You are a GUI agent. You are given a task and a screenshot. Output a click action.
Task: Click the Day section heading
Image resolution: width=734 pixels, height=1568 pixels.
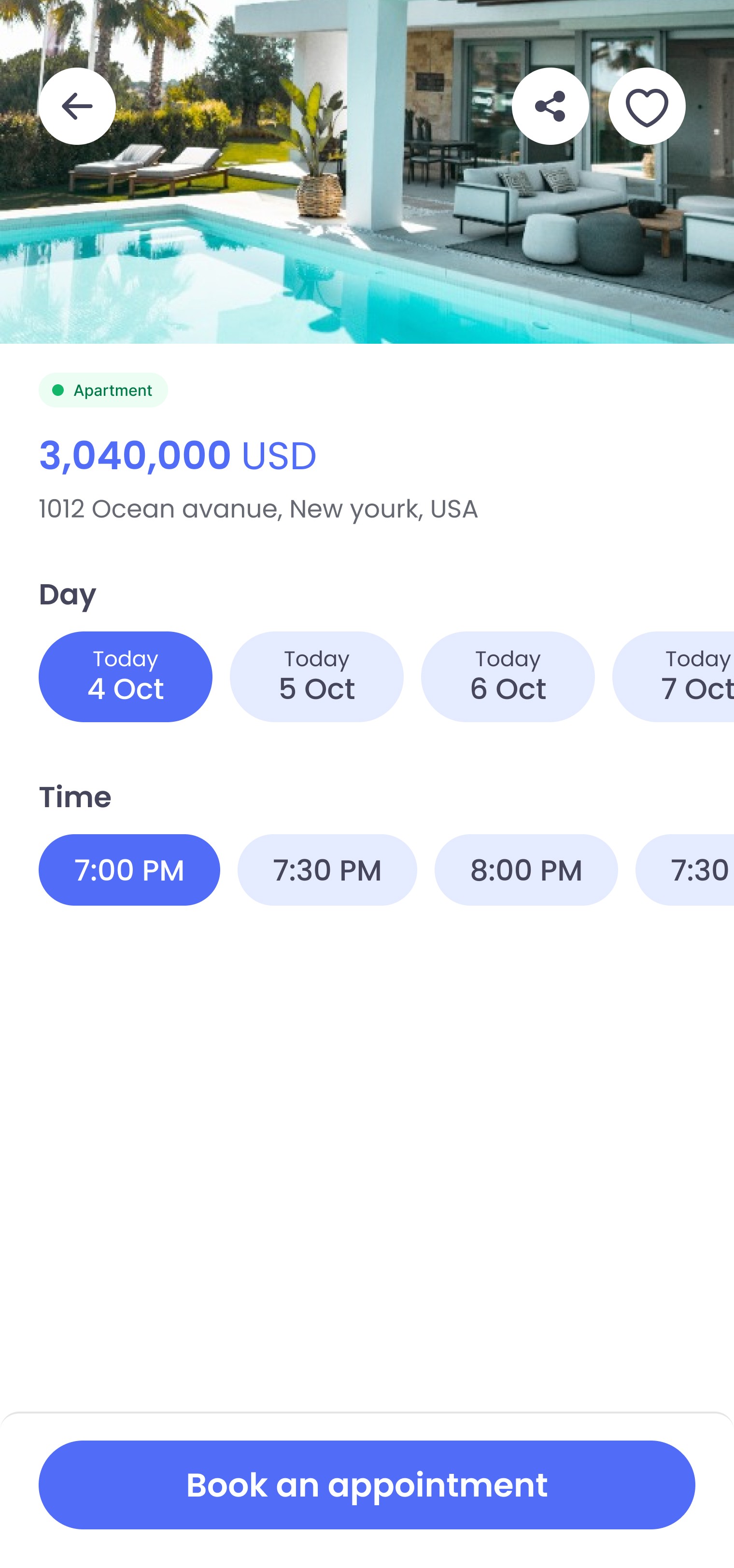(x=68, y=594)
